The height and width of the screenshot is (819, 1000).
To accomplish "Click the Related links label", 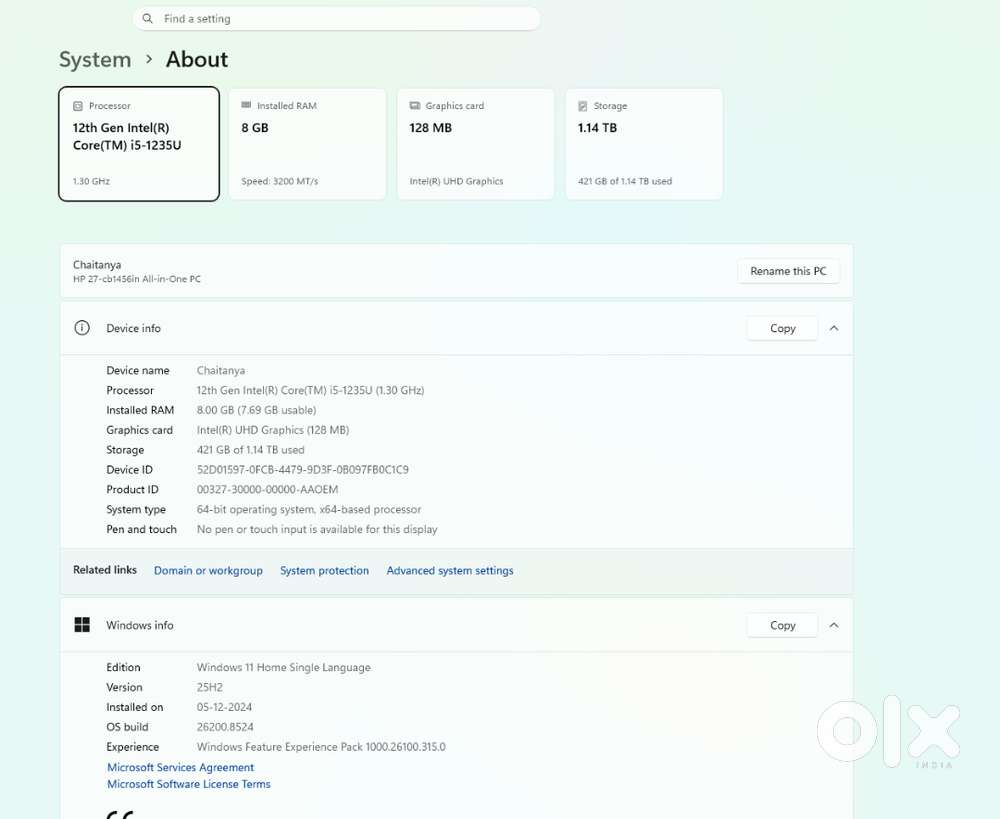I will coord(105,570).
